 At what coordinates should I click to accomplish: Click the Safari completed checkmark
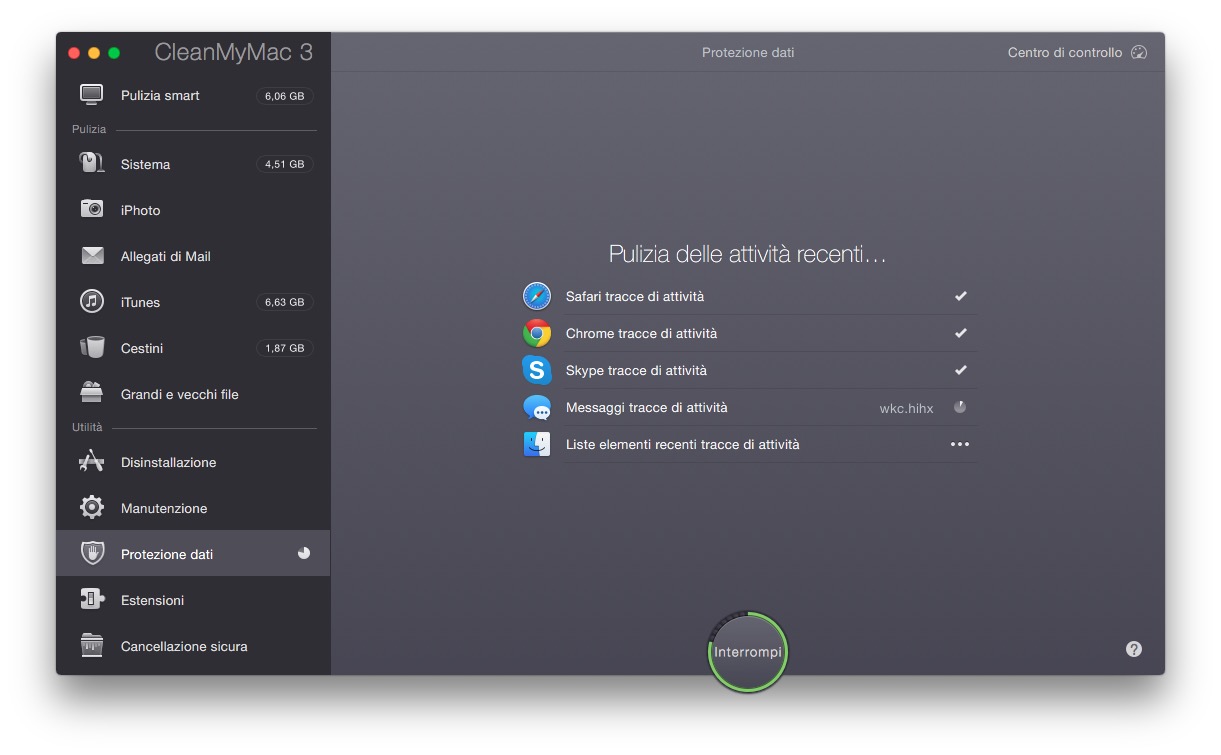[961, 296]
